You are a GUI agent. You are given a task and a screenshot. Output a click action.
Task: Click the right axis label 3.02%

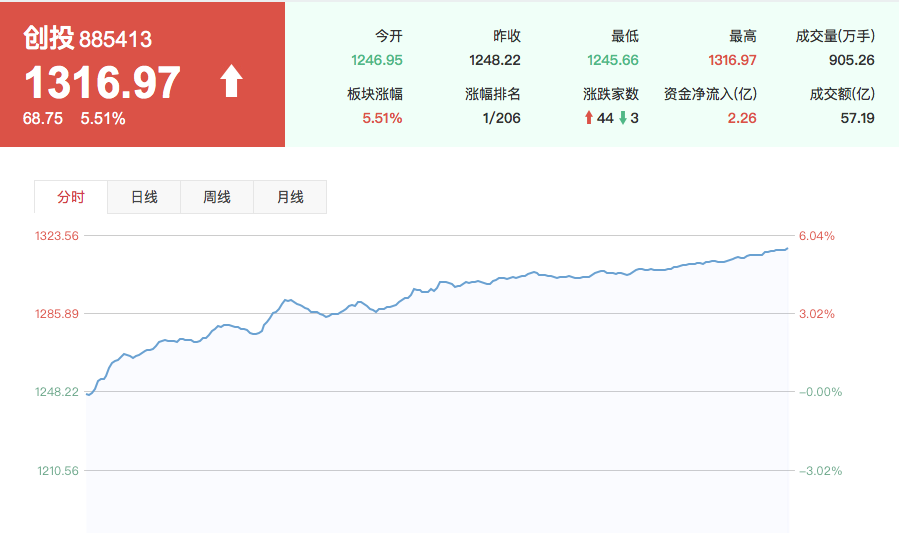click(817, 313)
